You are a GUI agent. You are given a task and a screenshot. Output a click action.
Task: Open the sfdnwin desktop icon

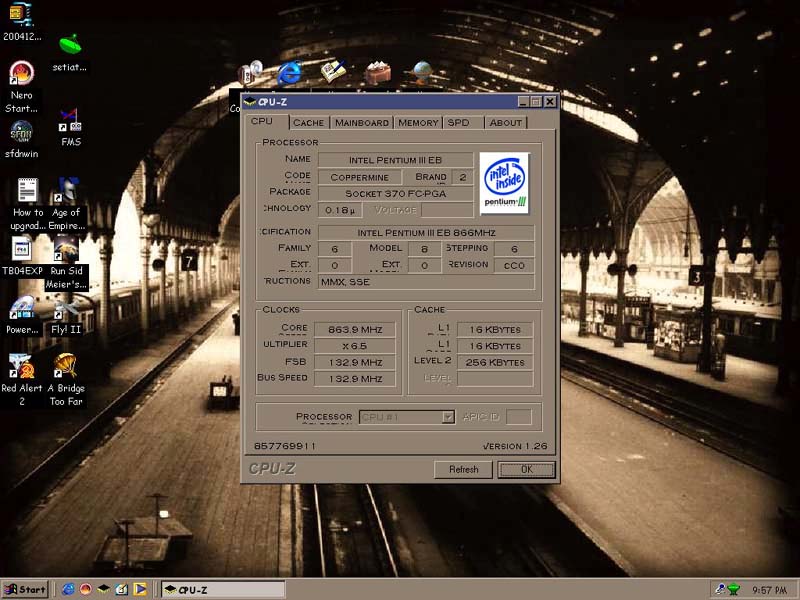point(21,133)
